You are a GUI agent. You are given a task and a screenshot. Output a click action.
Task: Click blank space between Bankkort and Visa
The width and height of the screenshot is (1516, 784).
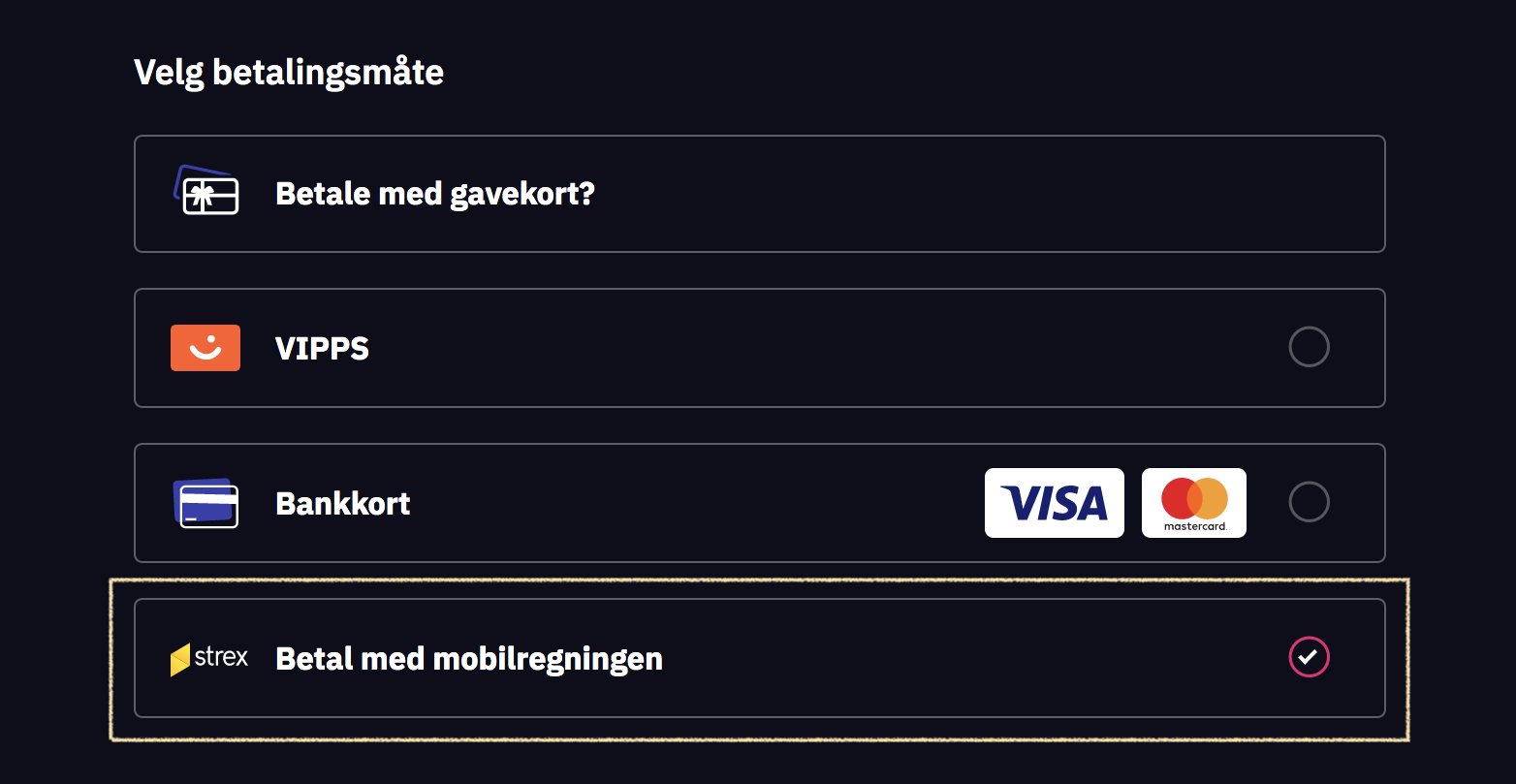(698, 504)
